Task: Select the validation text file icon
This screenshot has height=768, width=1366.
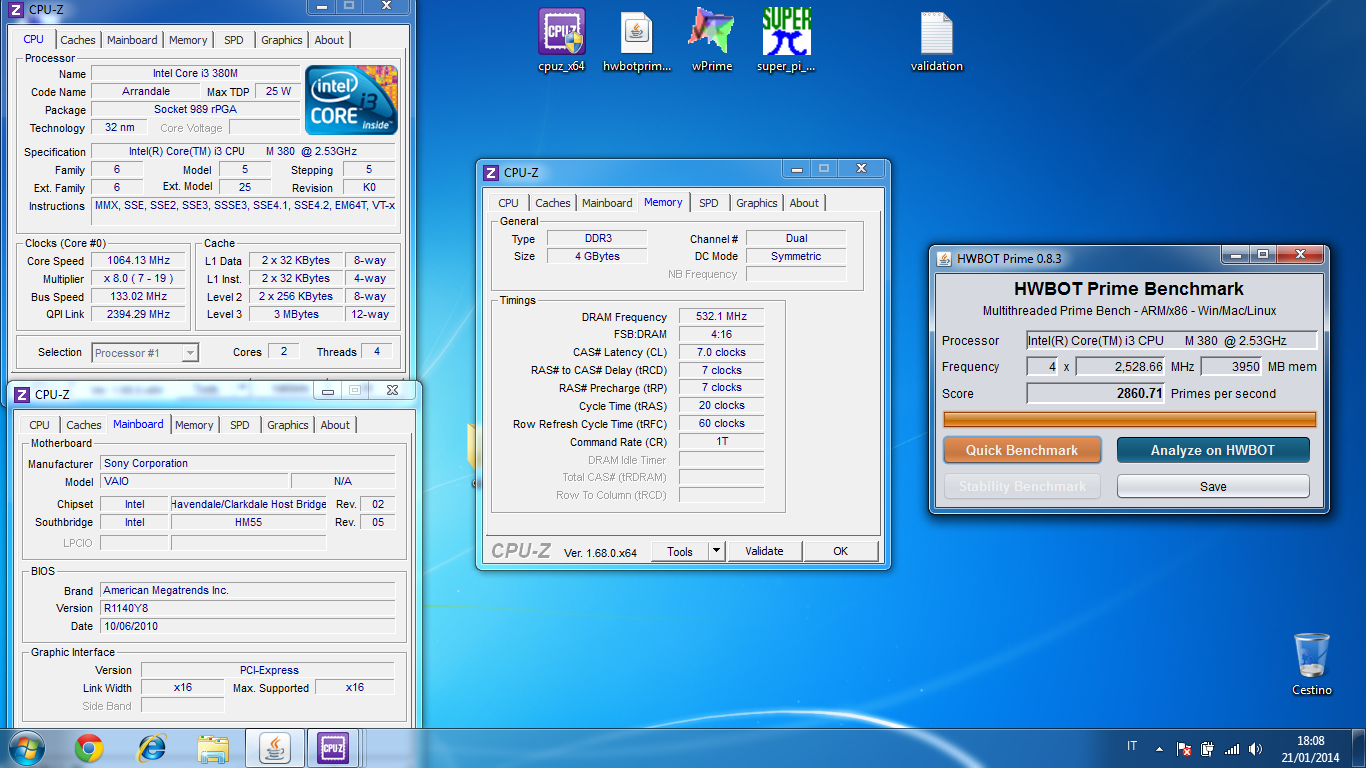Action: point(937,41)
